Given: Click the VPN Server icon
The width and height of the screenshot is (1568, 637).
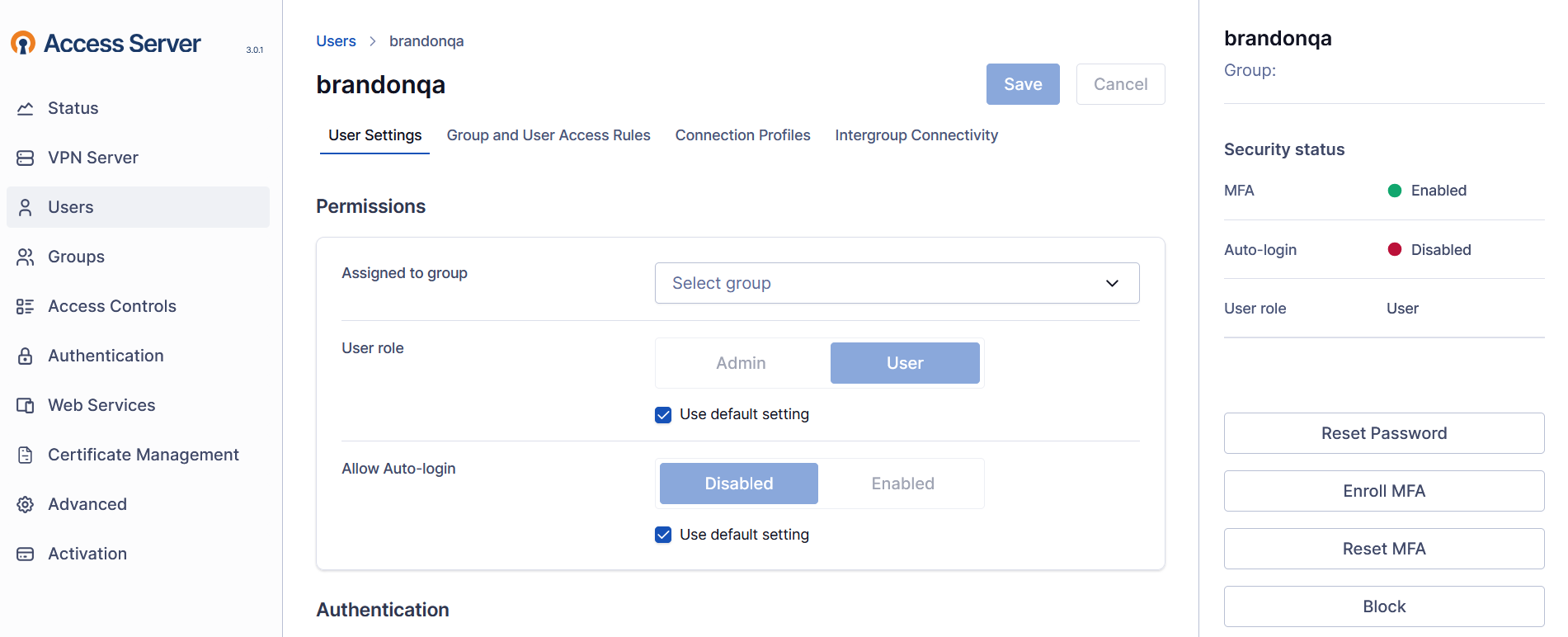Looking at the screenshot, I should pos(26,158).
